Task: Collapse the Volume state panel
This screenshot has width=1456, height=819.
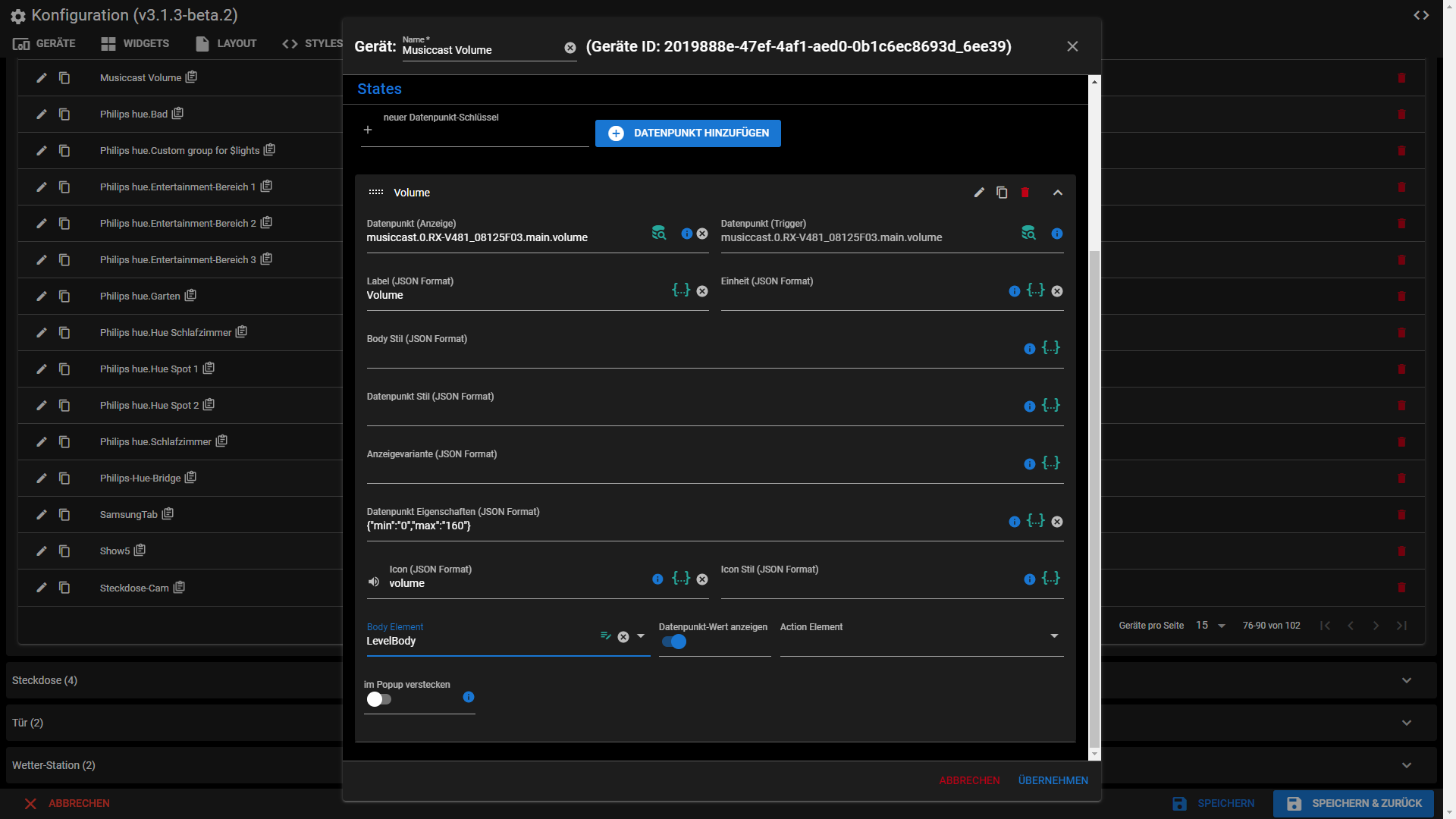Action: (x=1057, y=193)
